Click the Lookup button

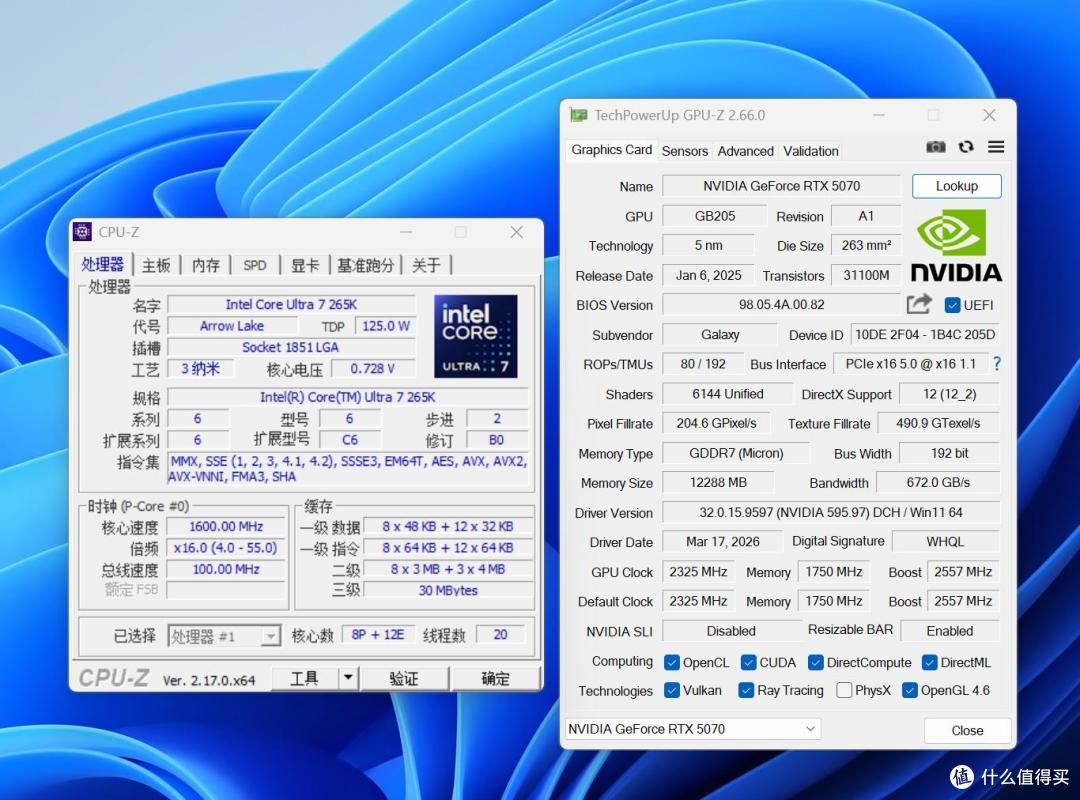pos(957,186)
